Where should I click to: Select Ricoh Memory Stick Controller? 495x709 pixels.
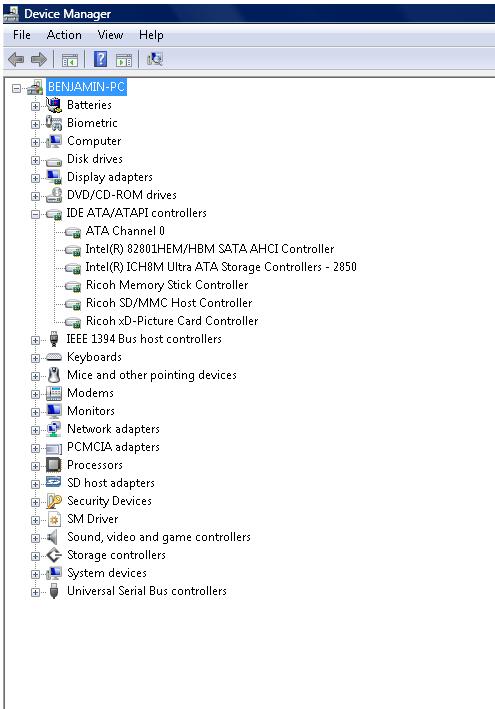click(167, 285)
